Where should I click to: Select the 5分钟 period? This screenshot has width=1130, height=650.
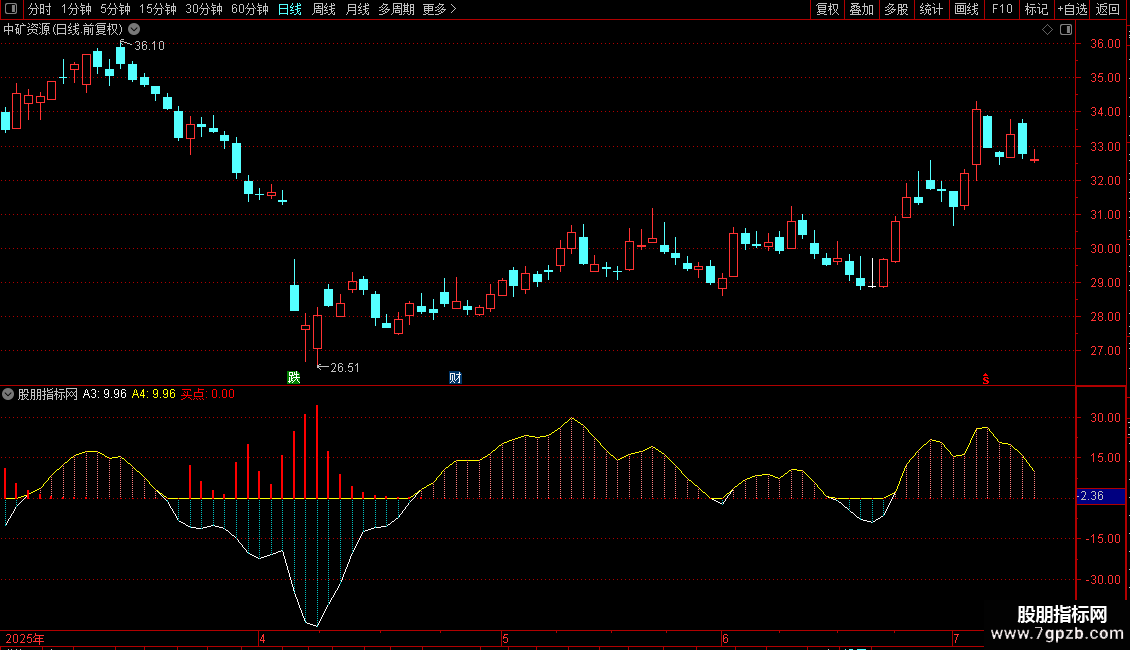pos(115,9)
